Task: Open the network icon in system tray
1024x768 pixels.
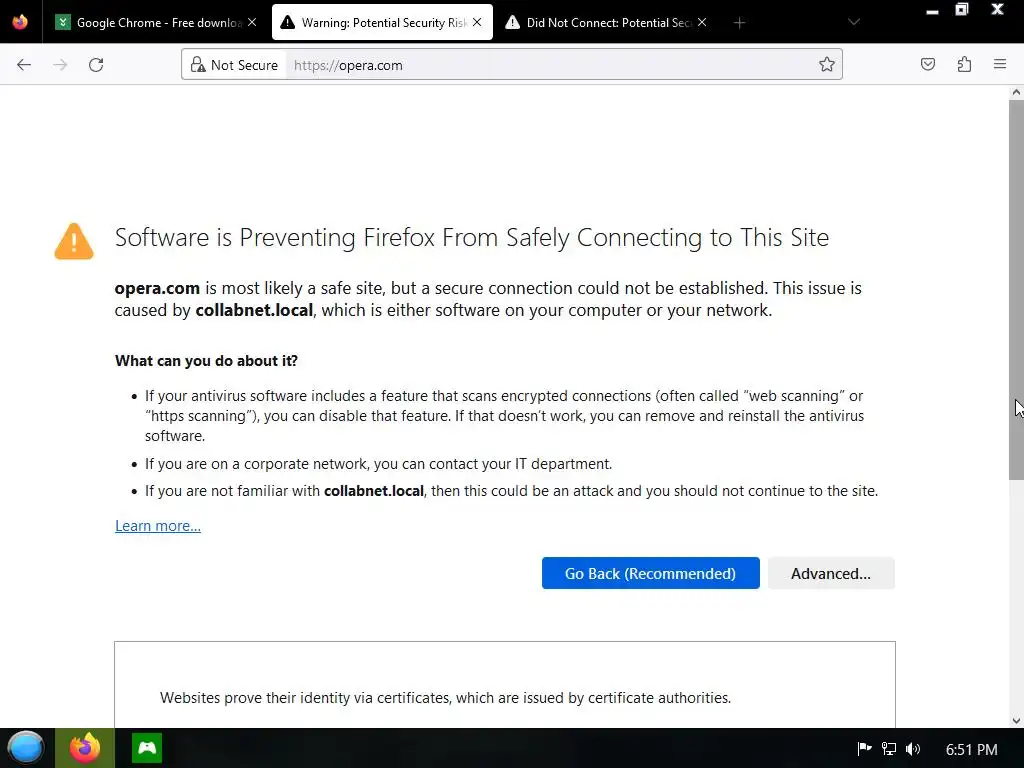Action: 889,749
